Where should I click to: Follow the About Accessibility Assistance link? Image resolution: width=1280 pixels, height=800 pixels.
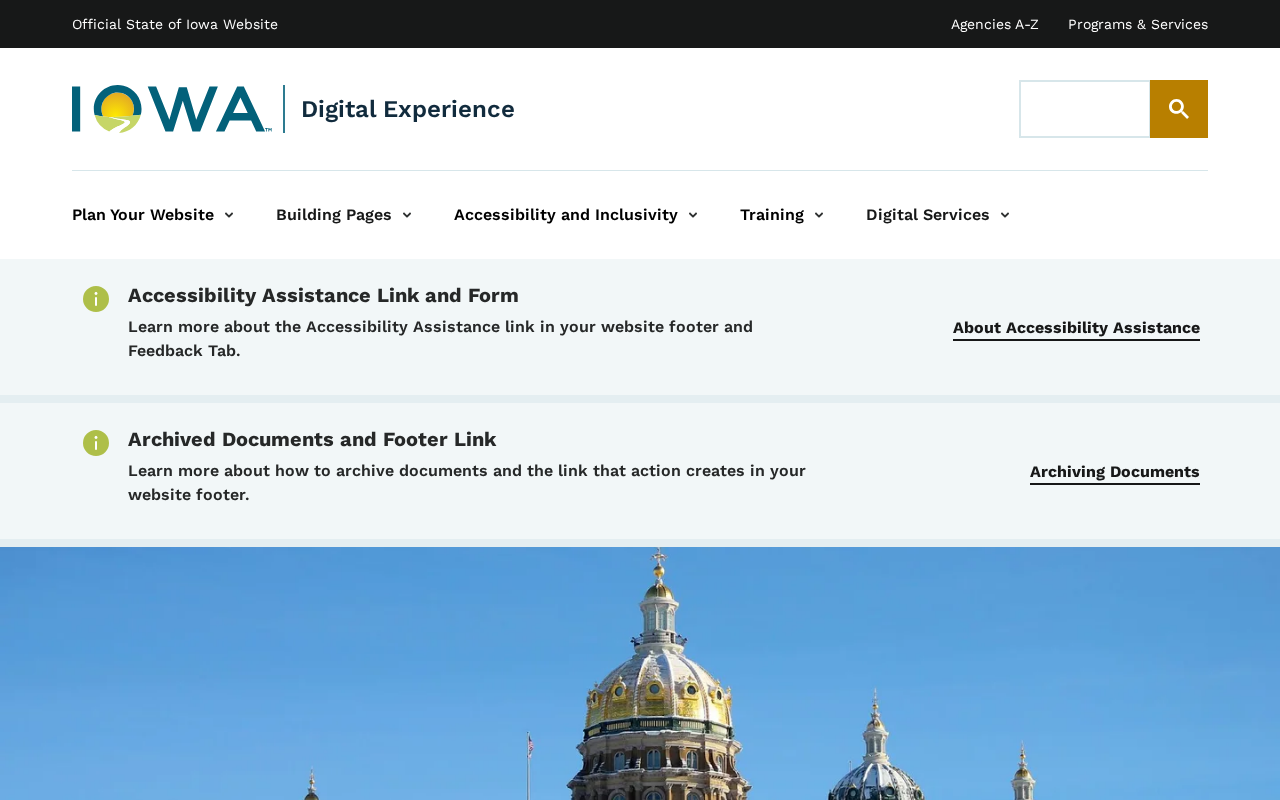click(1076, 328)
